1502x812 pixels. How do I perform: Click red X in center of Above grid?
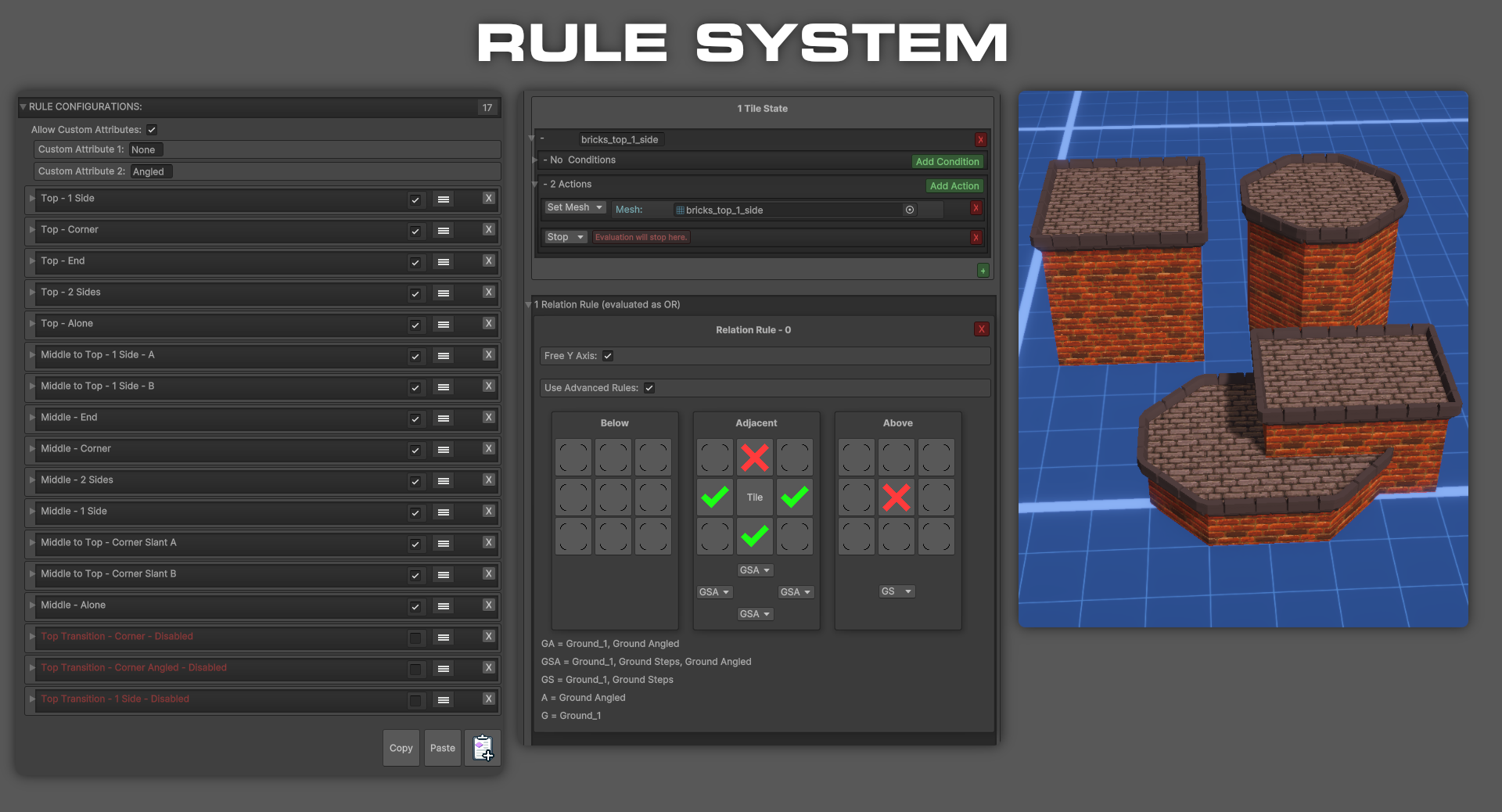(x=897, y=498)
